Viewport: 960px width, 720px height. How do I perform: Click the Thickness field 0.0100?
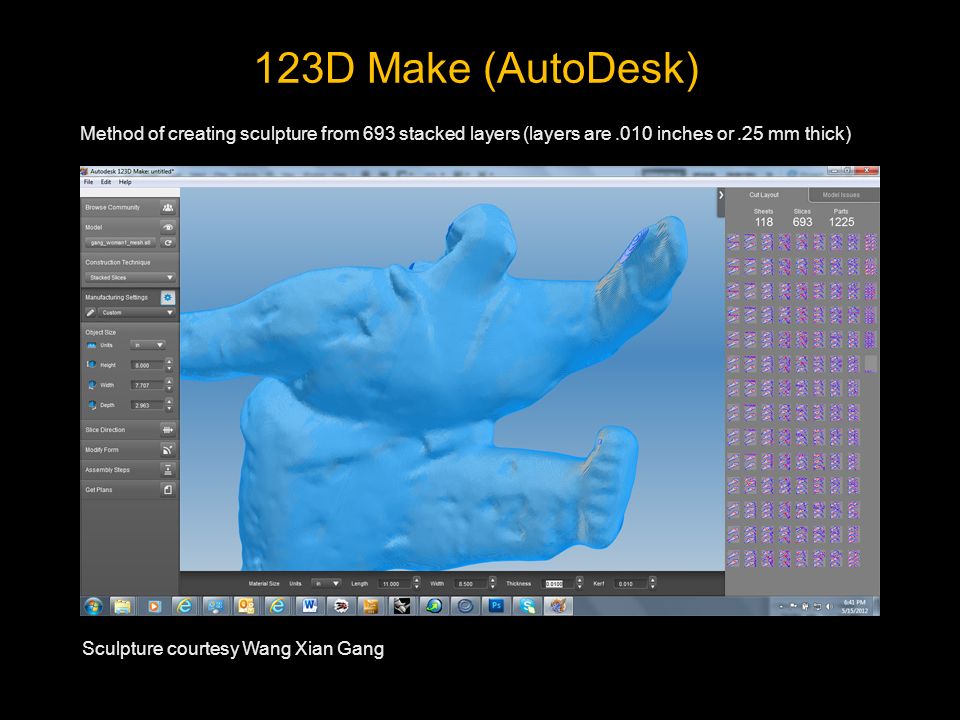pyautogui.click(x=559, y=583)
